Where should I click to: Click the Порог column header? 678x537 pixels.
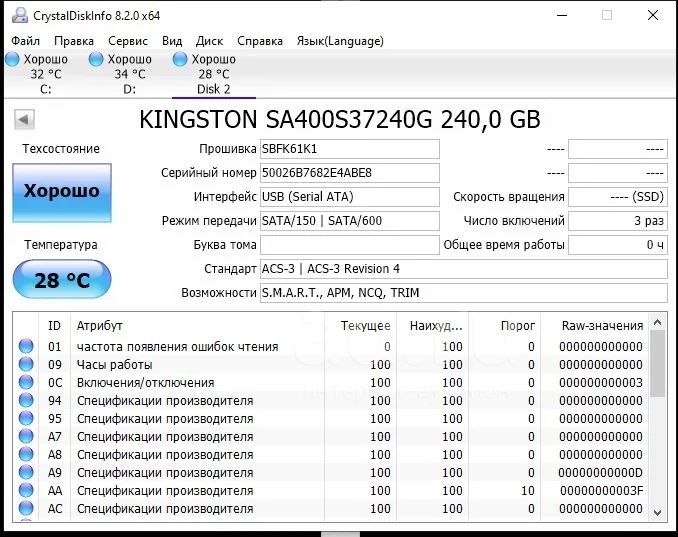[504, 326]
